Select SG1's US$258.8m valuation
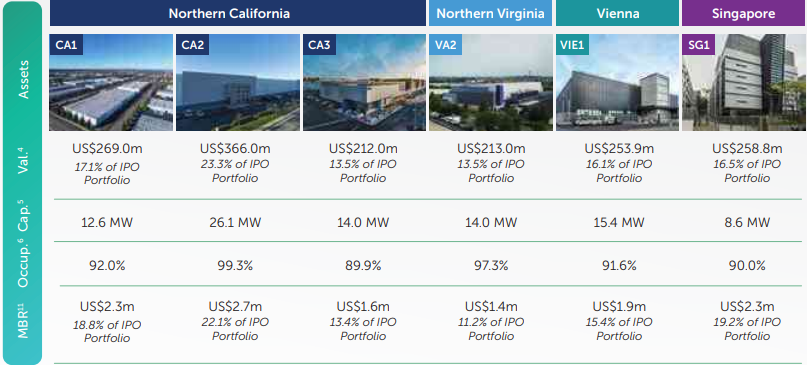 click(x=747, y=149)
